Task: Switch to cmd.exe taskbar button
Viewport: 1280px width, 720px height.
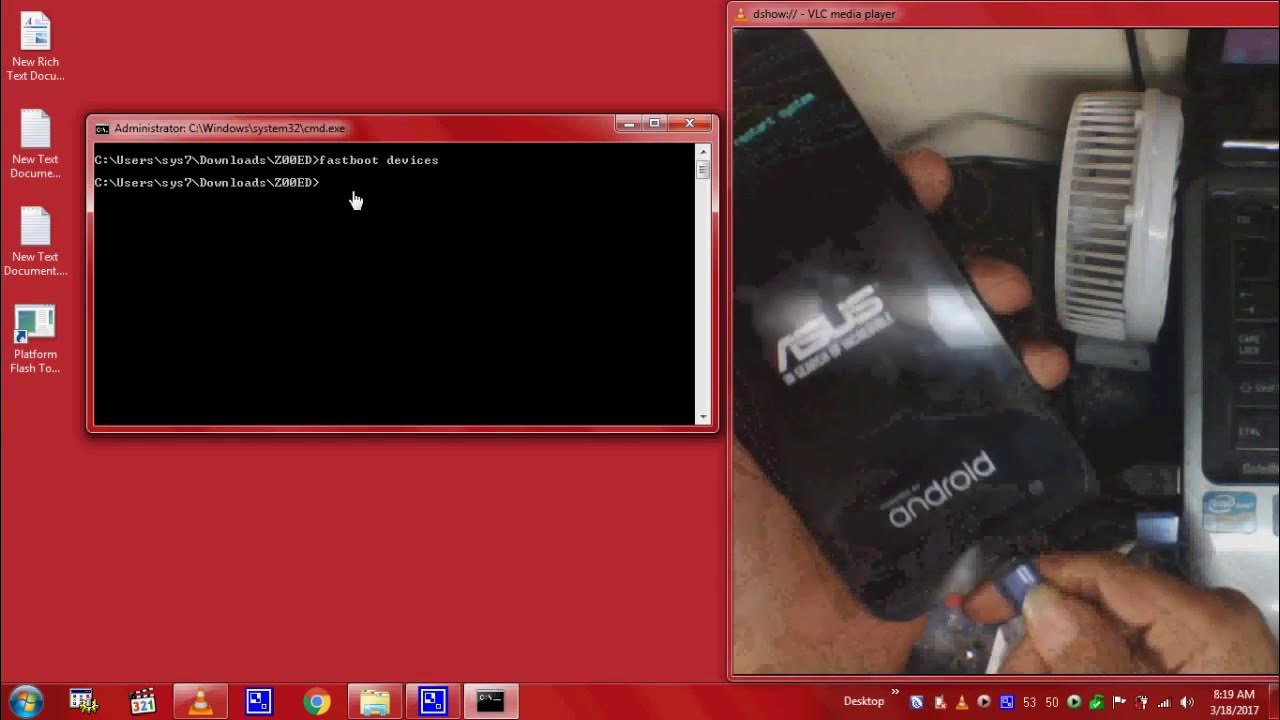Action: tap(490, 702)
